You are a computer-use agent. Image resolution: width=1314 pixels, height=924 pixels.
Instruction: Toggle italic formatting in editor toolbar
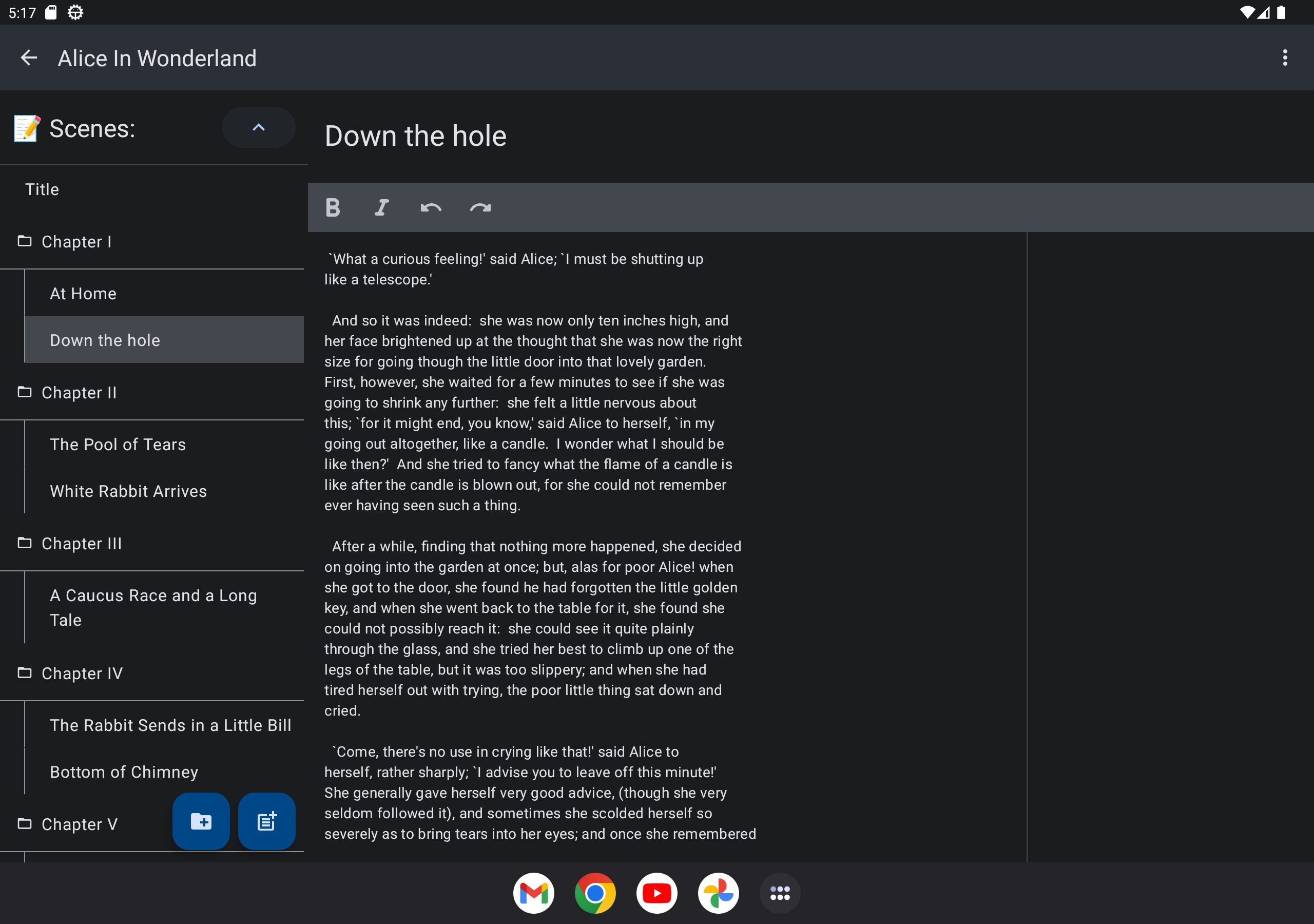click(382, 207)
